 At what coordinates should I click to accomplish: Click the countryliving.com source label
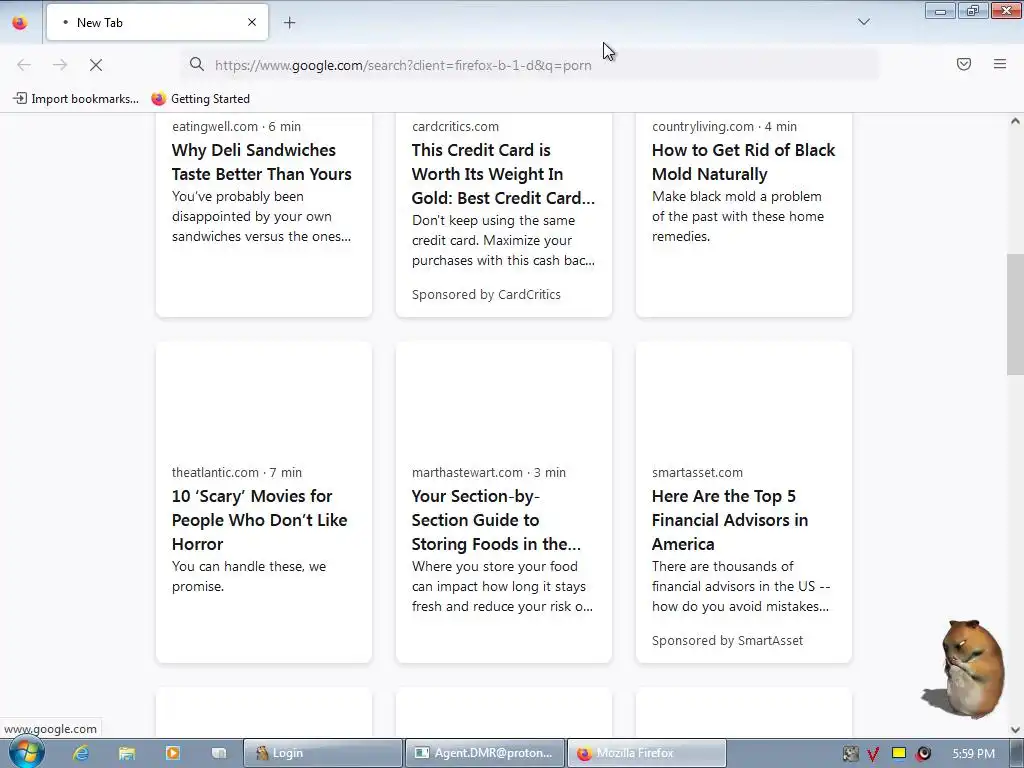click(x=703, y=127)
